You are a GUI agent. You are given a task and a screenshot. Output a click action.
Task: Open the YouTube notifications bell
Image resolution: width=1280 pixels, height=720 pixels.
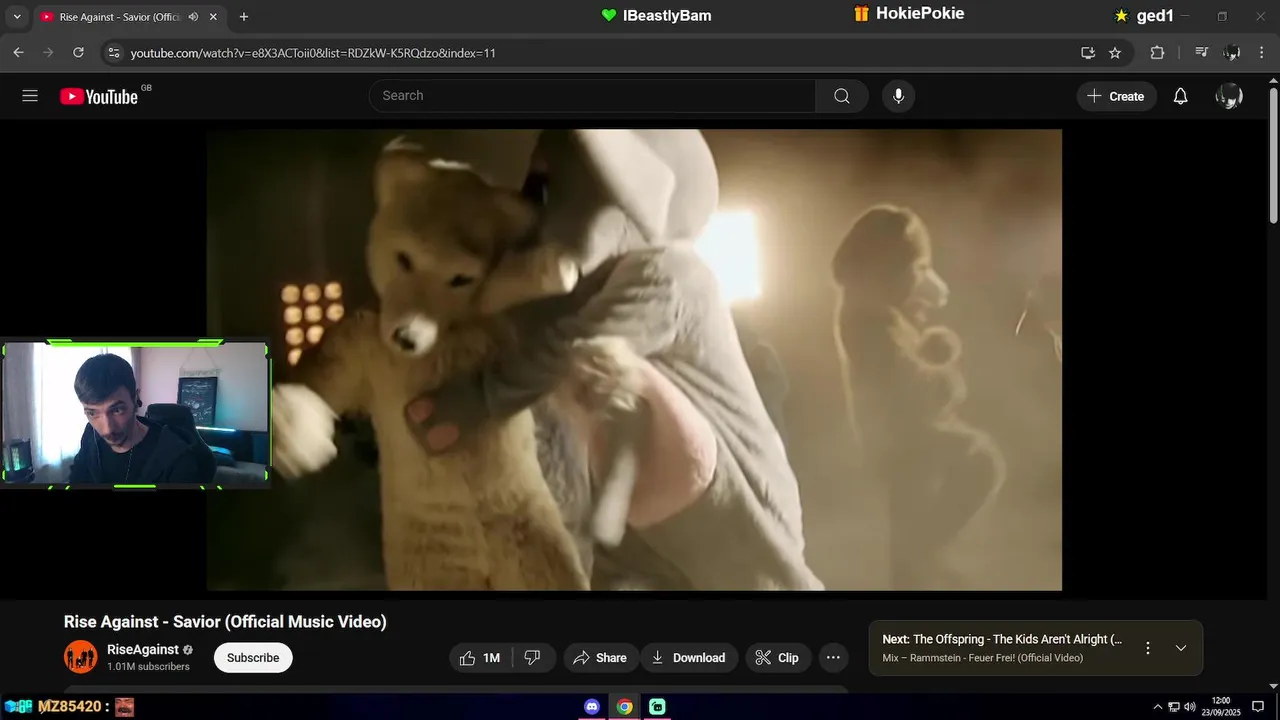point(1181,96)
